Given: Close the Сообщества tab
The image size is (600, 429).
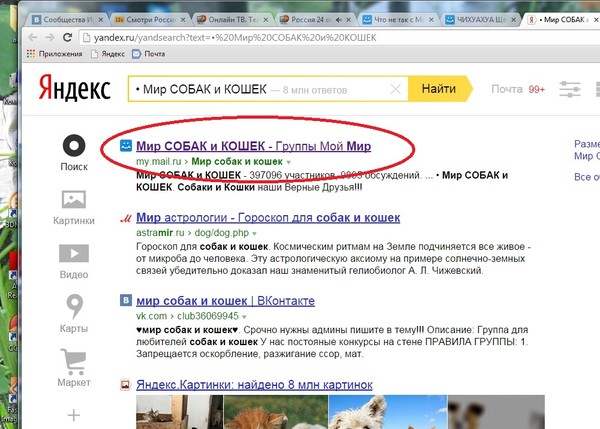Looking at the screenshot, I should click(101, 20).
